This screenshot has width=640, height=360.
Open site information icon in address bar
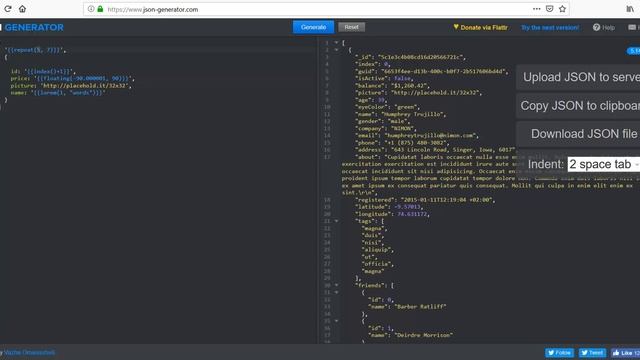coord(91,9)
